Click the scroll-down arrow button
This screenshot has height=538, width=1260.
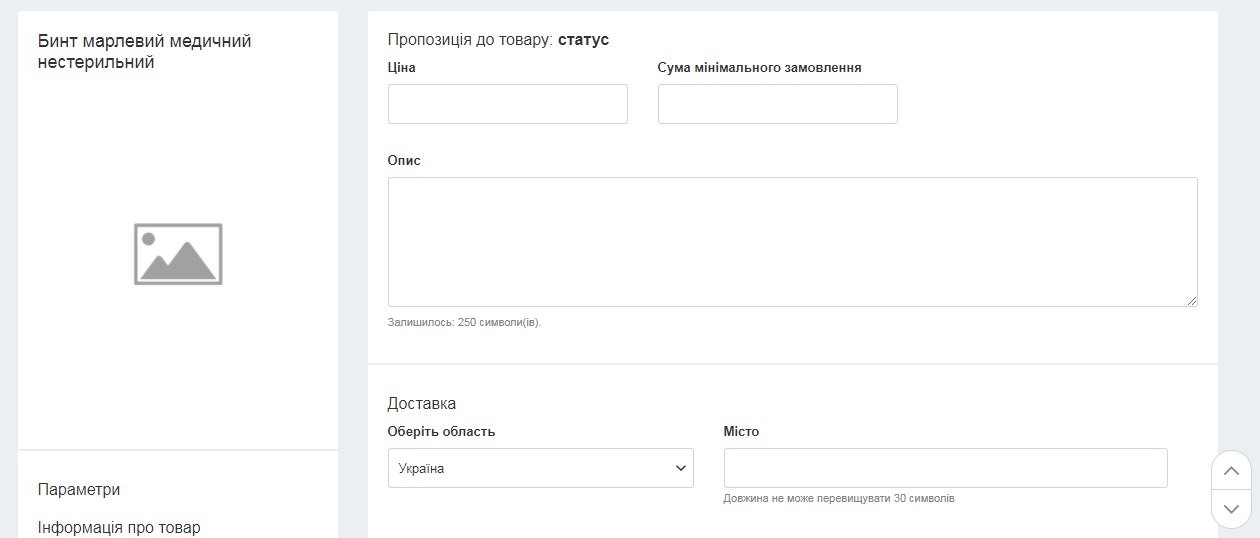point(1231,509)
